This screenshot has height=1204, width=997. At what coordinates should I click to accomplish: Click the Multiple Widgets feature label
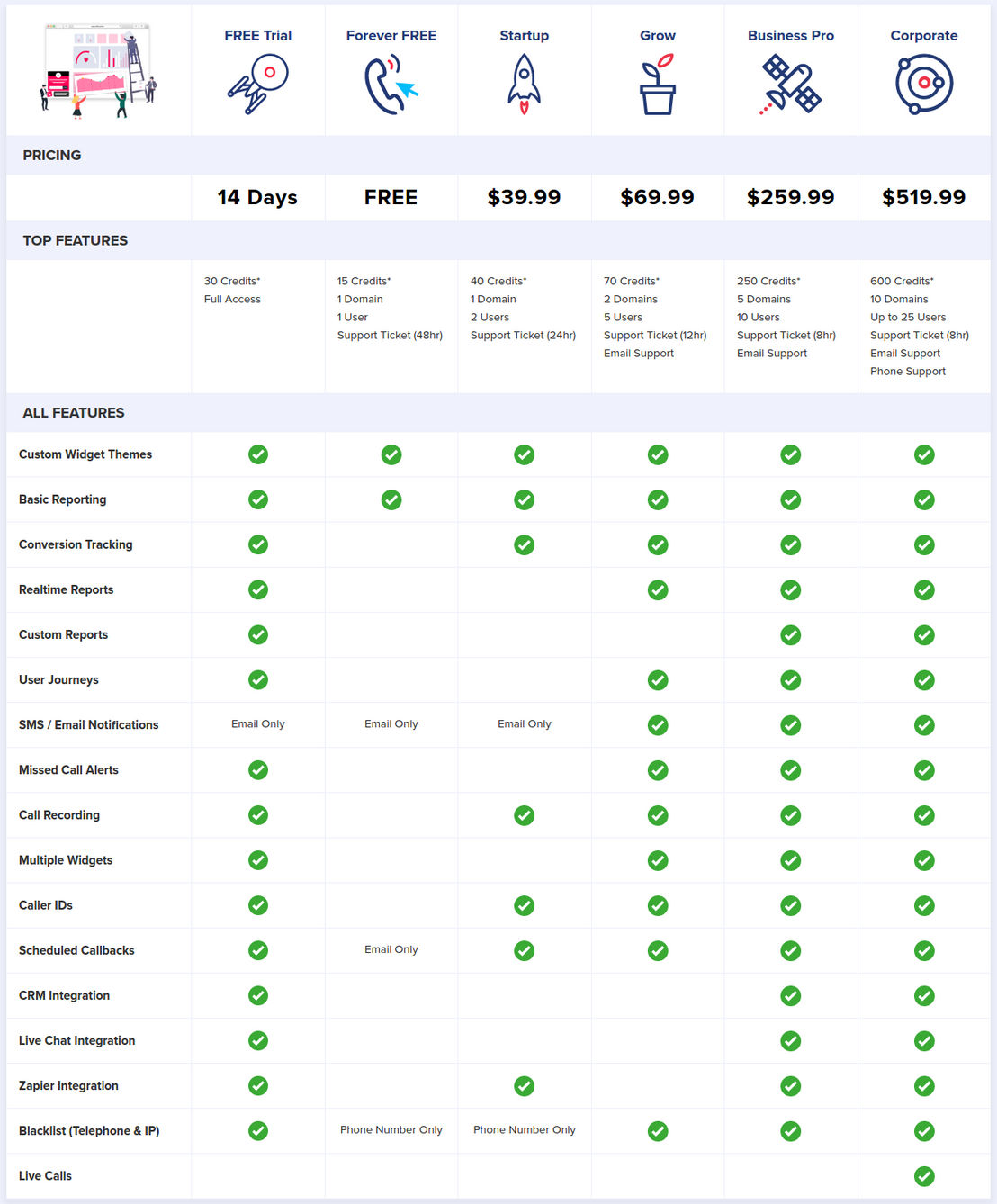click(66, 860)
